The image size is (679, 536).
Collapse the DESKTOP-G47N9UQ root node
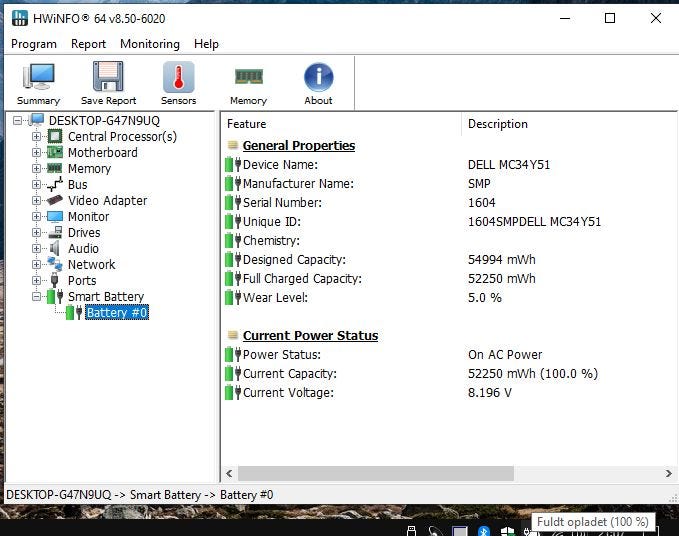[x=17, y=120]
